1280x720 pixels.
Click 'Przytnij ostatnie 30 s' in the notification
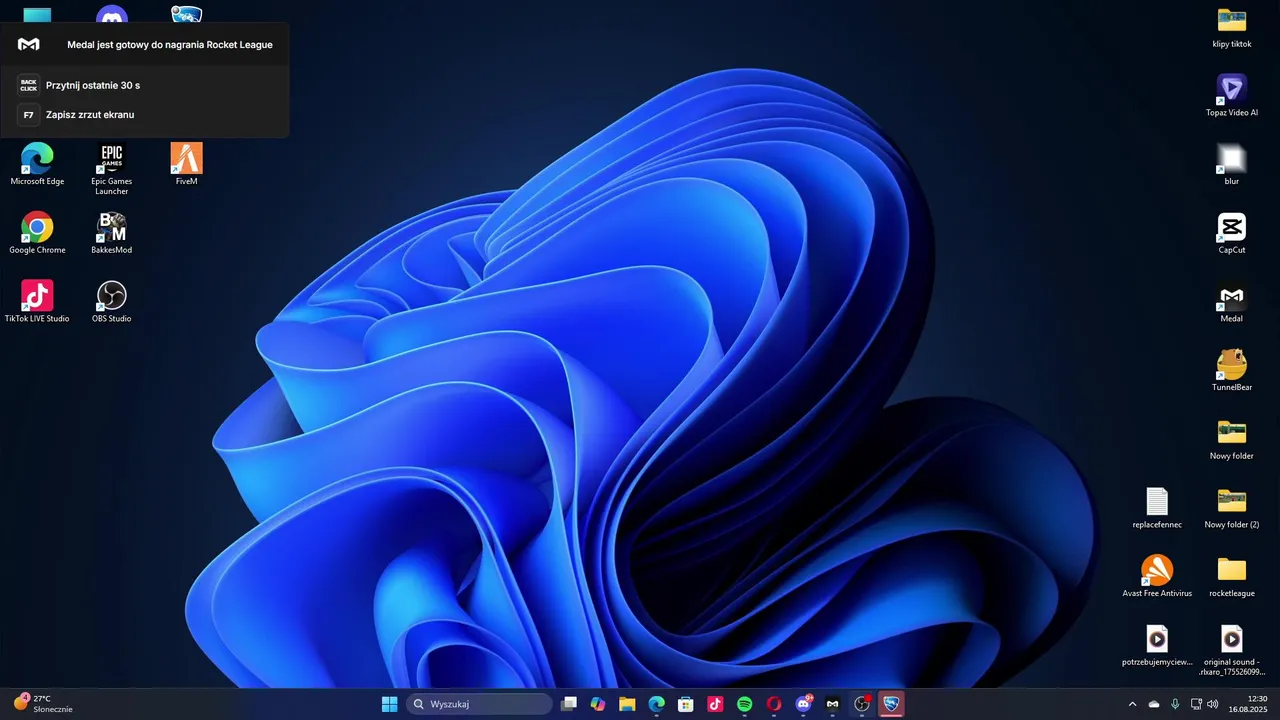(93, 86)
